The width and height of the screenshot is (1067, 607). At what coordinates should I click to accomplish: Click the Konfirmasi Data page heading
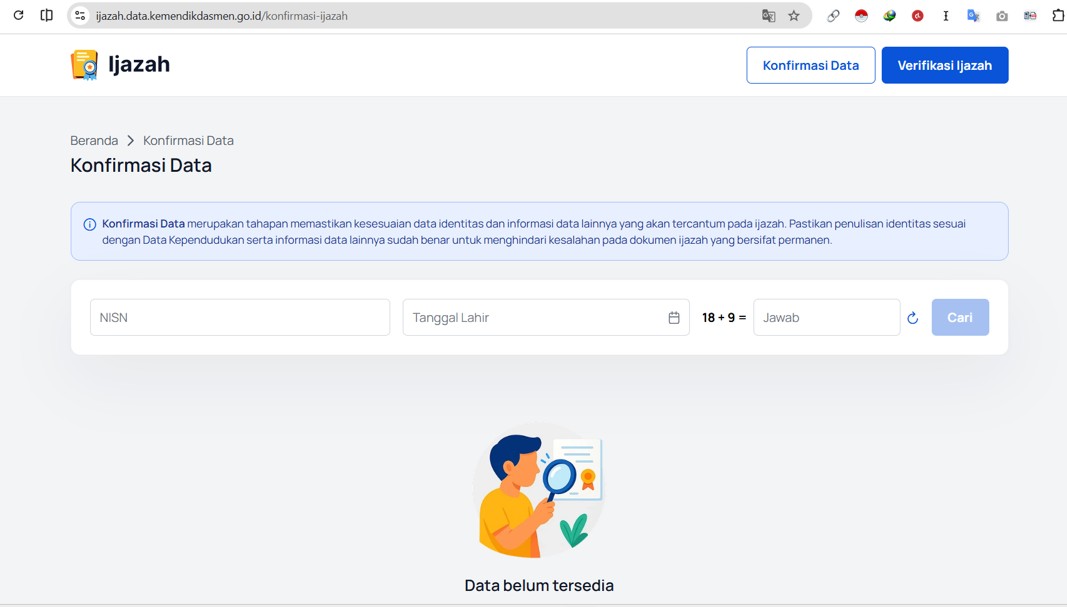point(141,165)
